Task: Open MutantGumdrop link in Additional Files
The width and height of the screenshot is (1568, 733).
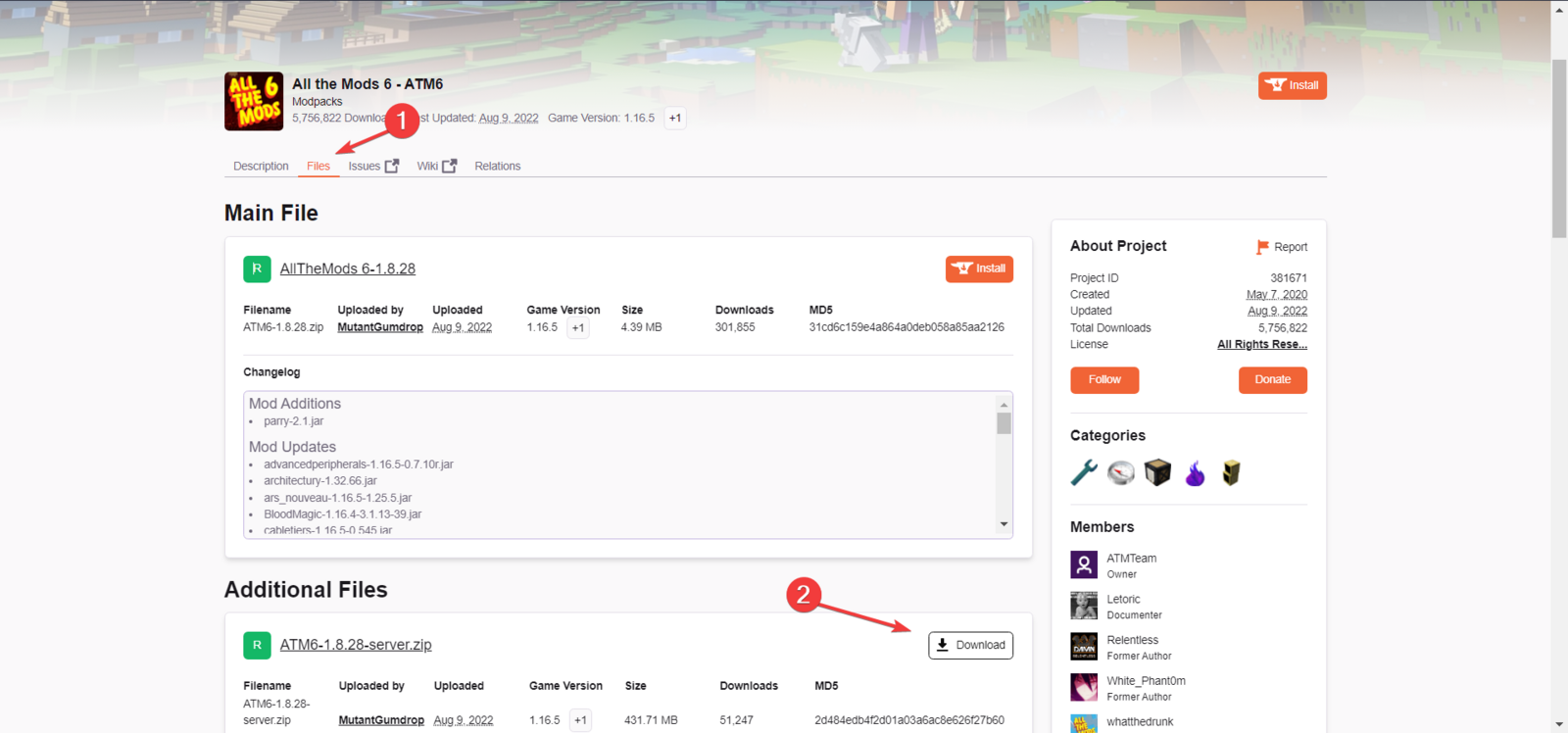Action: 381,720
